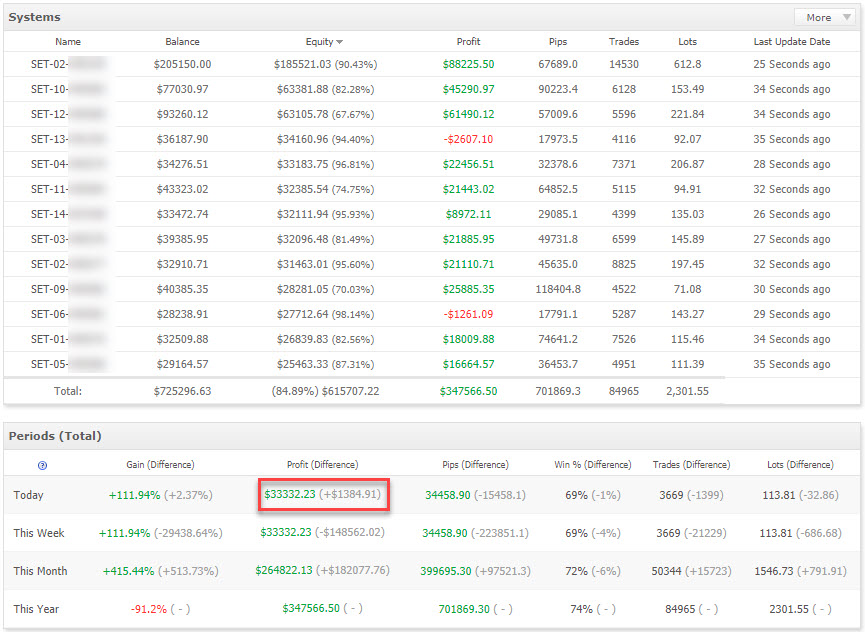Click profit value $8972.11

(468, 214)
